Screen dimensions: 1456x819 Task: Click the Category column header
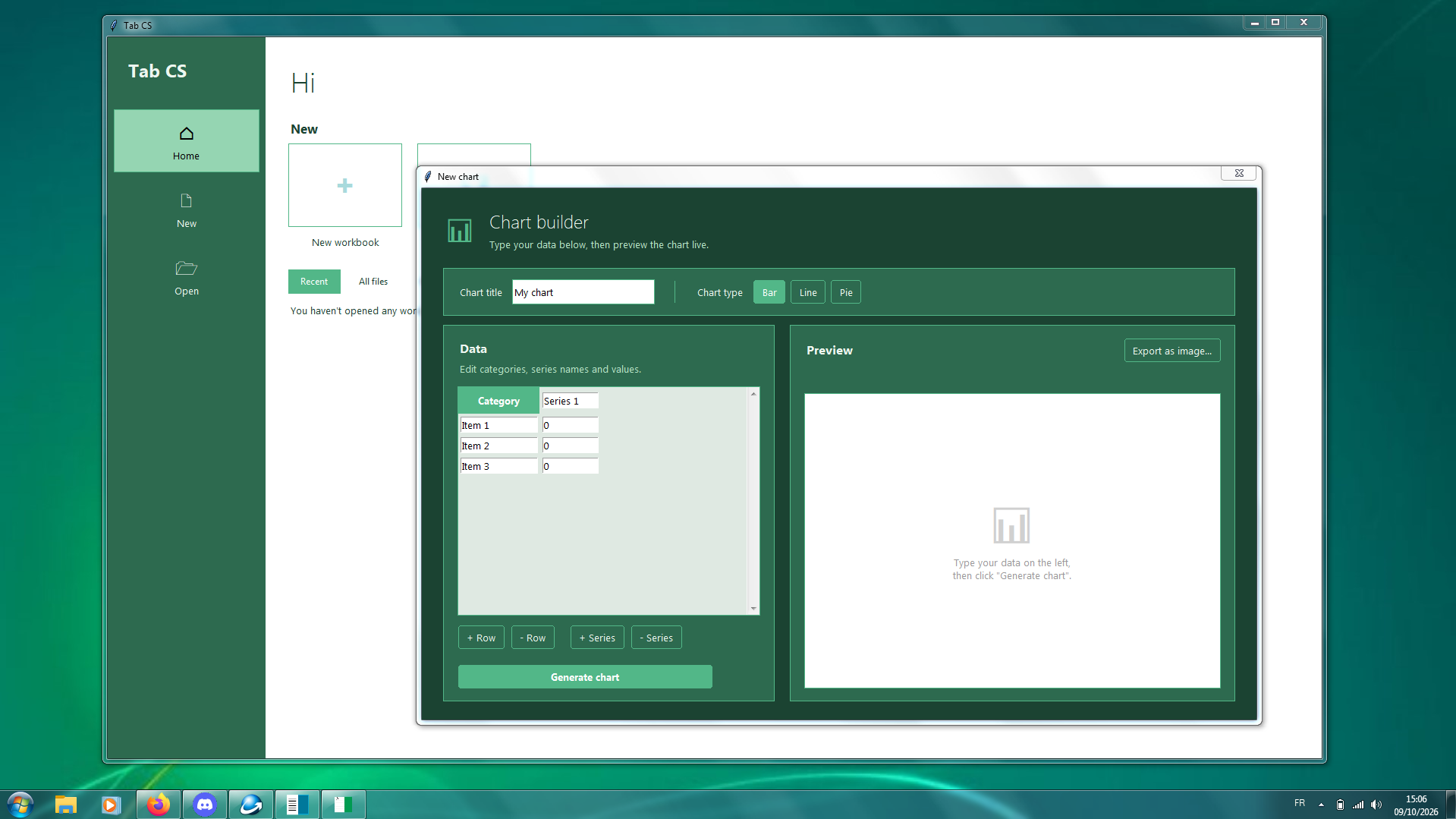click(x=498, y=401)
